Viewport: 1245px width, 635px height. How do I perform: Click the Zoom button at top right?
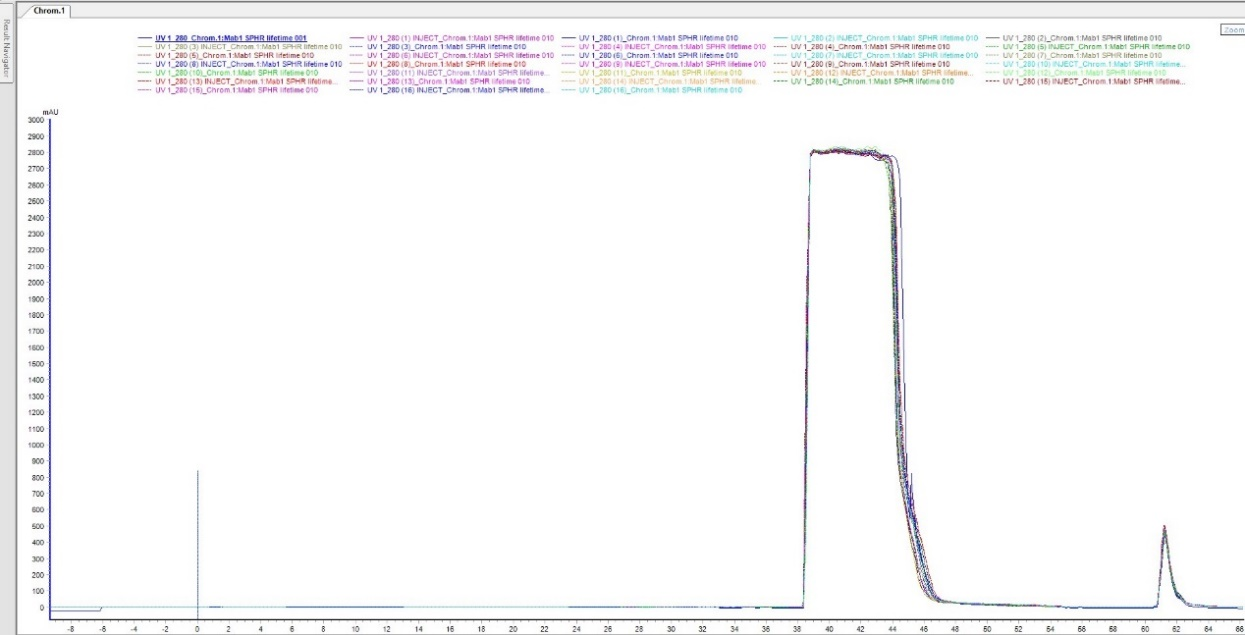point(1231,30)
